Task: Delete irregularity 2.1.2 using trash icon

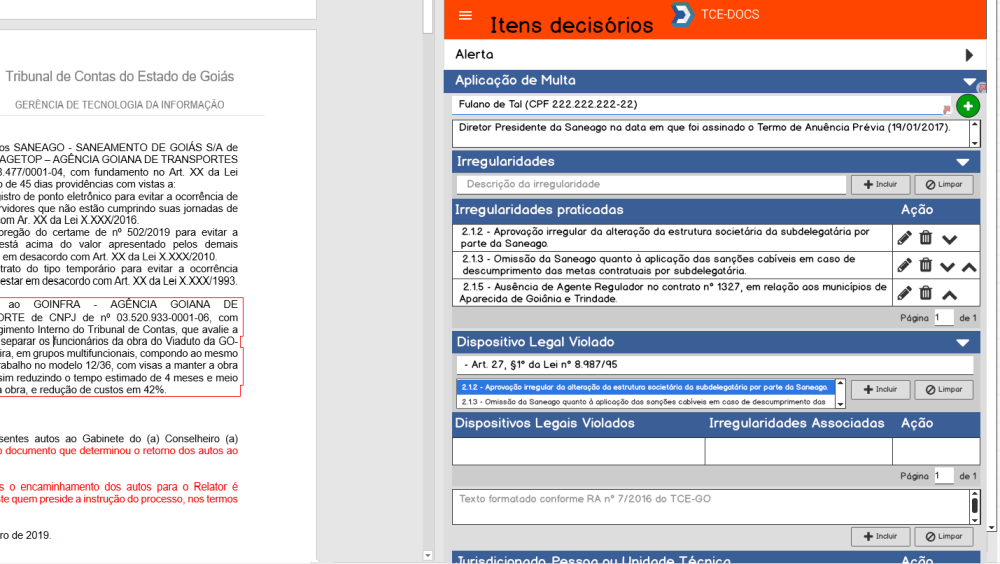Action: click(x=926, y=238)
